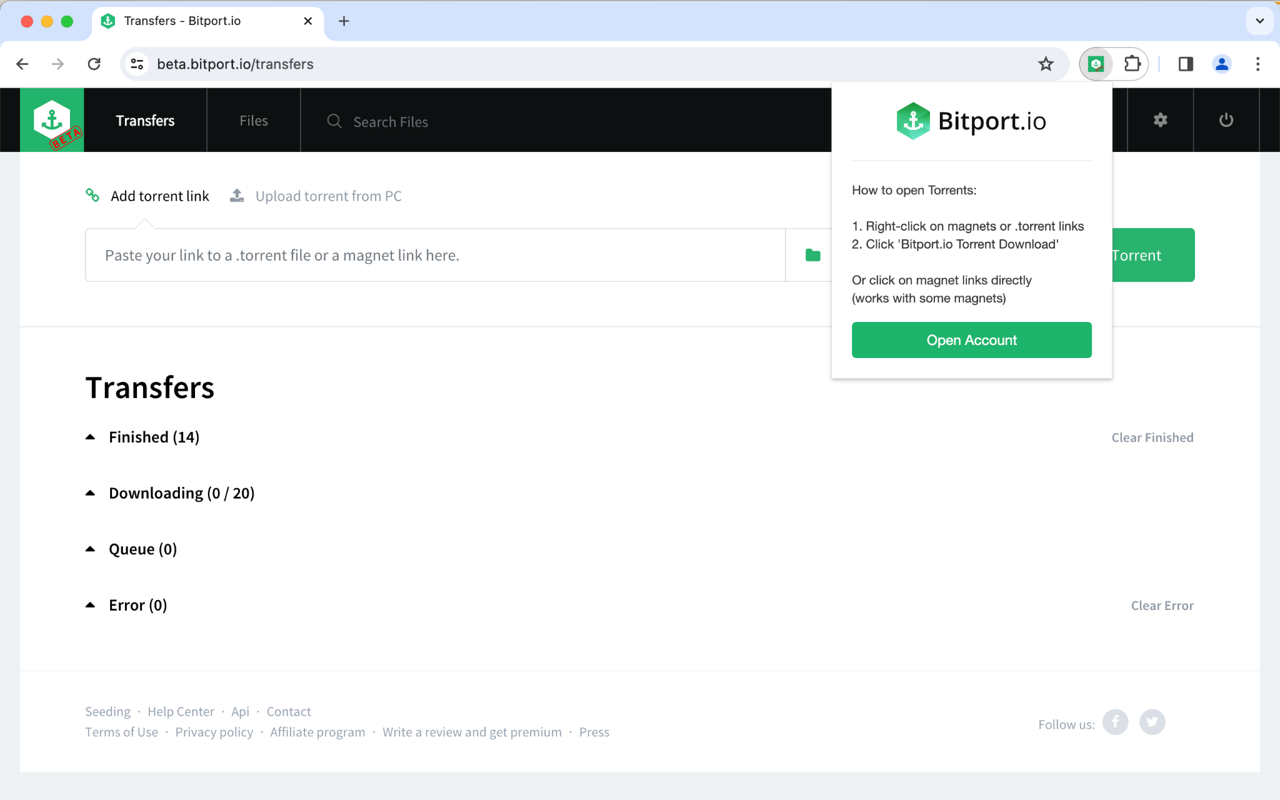Click the Bitport.io Twitter icon
This screenshot has width=1280, height=800.
pos(1152,722)
